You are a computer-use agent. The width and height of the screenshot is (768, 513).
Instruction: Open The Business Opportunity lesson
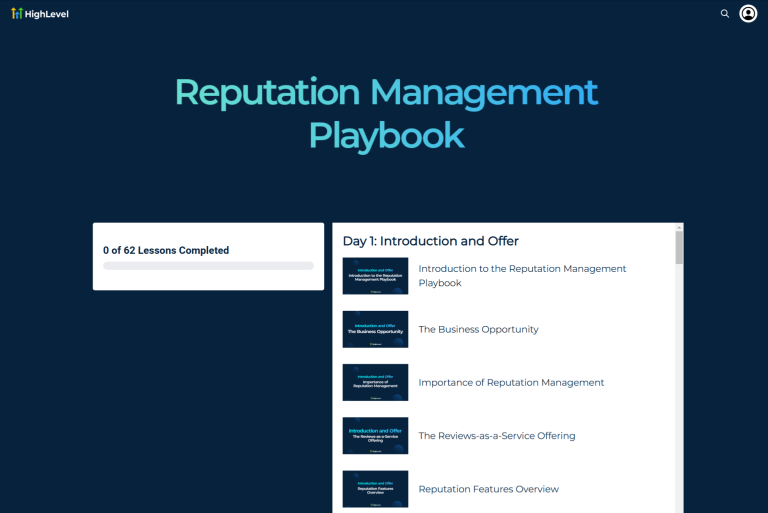[478, 329]
